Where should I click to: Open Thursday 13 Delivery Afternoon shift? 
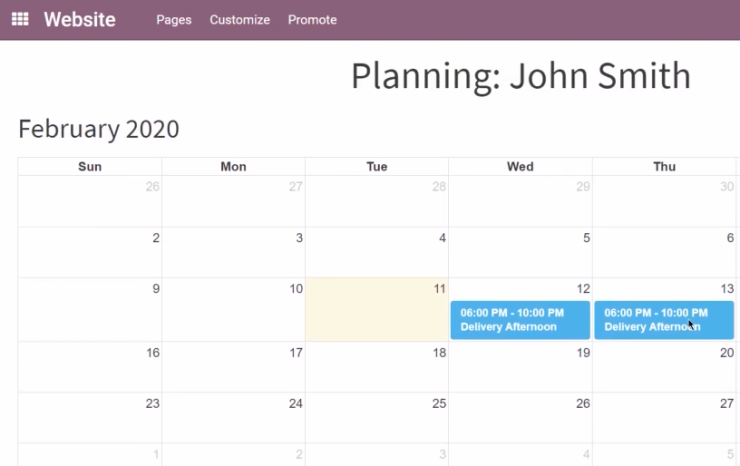click(664, 320)
